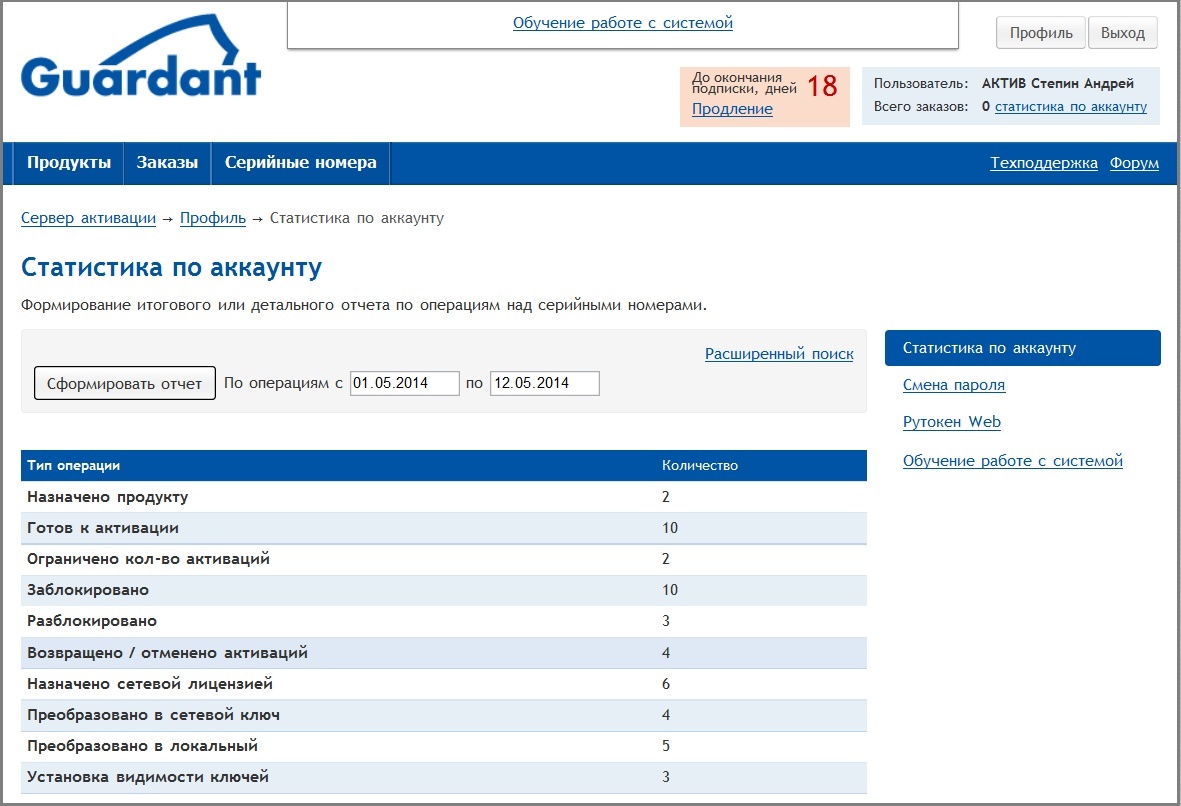Navigate to Сервер активации breadcrumb
This screenshot has width=1181, height=806.
(88, 218)
